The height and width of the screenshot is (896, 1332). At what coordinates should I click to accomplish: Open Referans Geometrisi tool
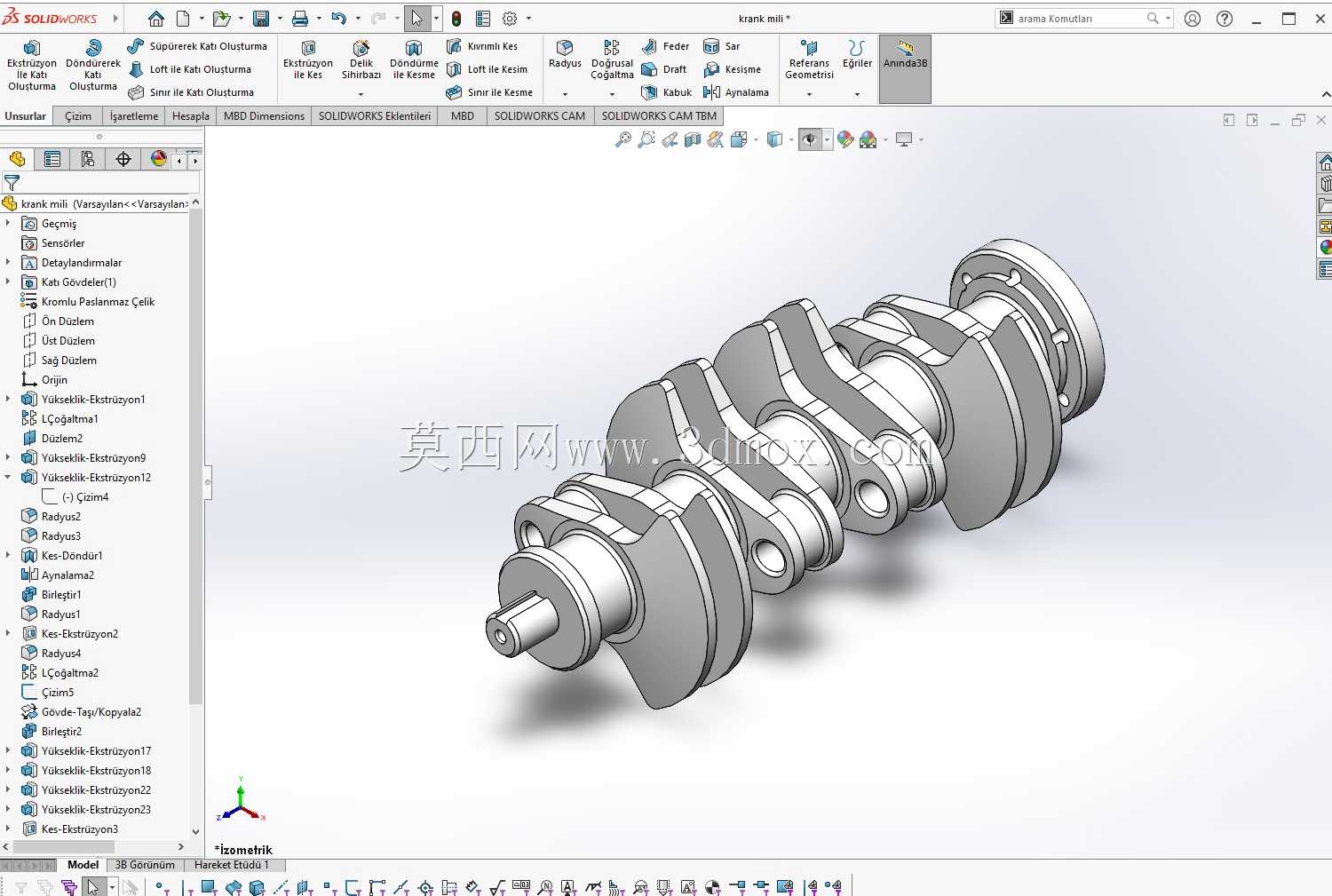point(809,60)
